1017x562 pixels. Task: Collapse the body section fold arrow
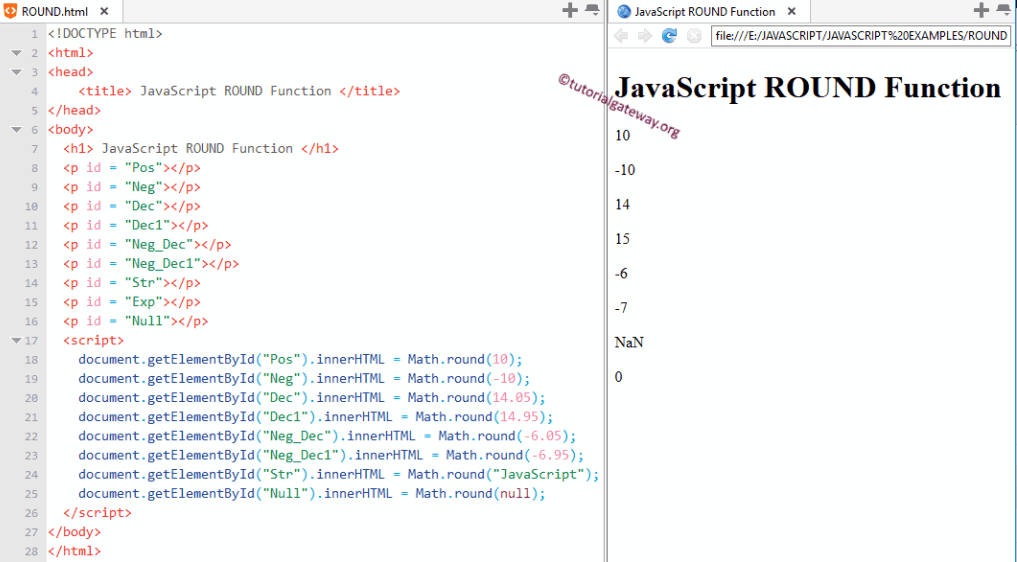click(16, 130)
